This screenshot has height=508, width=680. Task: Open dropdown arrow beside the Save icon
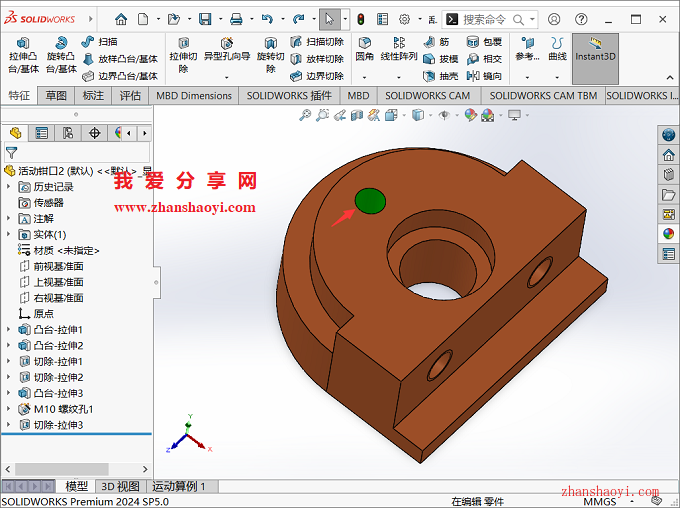coord(220,19)
